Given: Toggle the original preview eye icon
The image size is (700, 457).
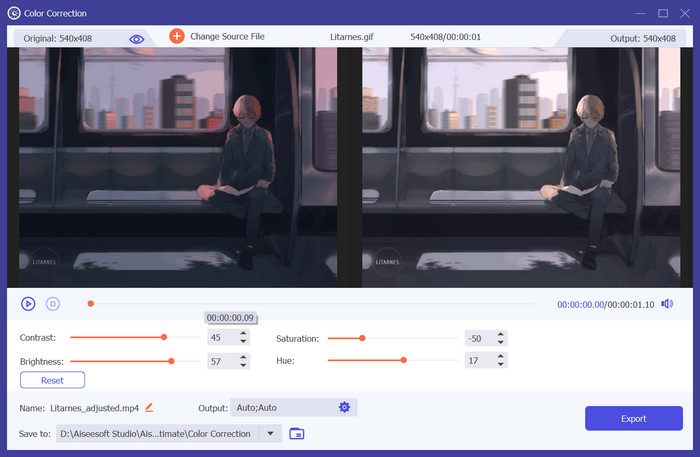Looking at the screenshot, I should 137,39.
